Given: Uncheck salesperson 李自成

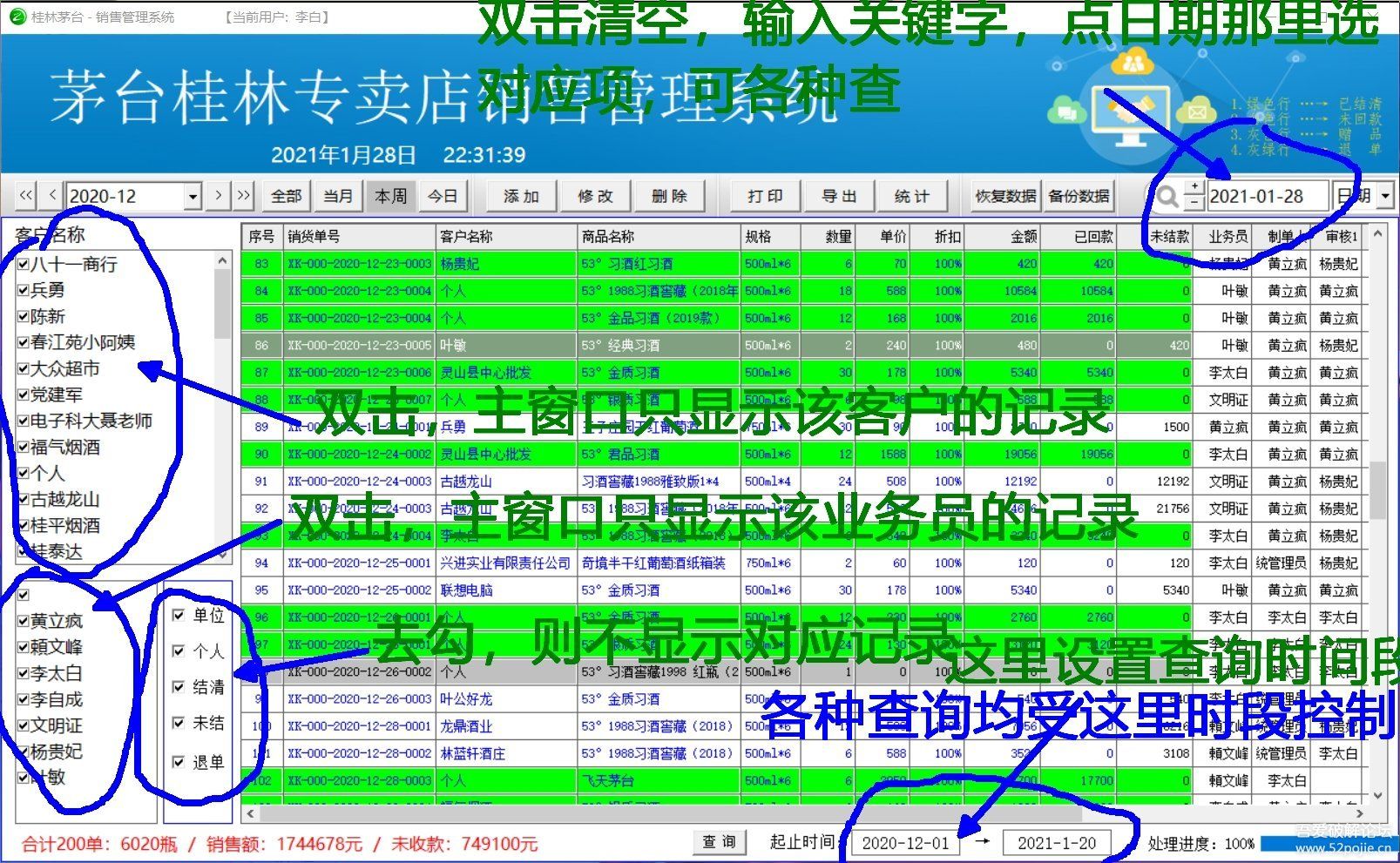Looking at the screenshot, I should (x=24, y=700).
